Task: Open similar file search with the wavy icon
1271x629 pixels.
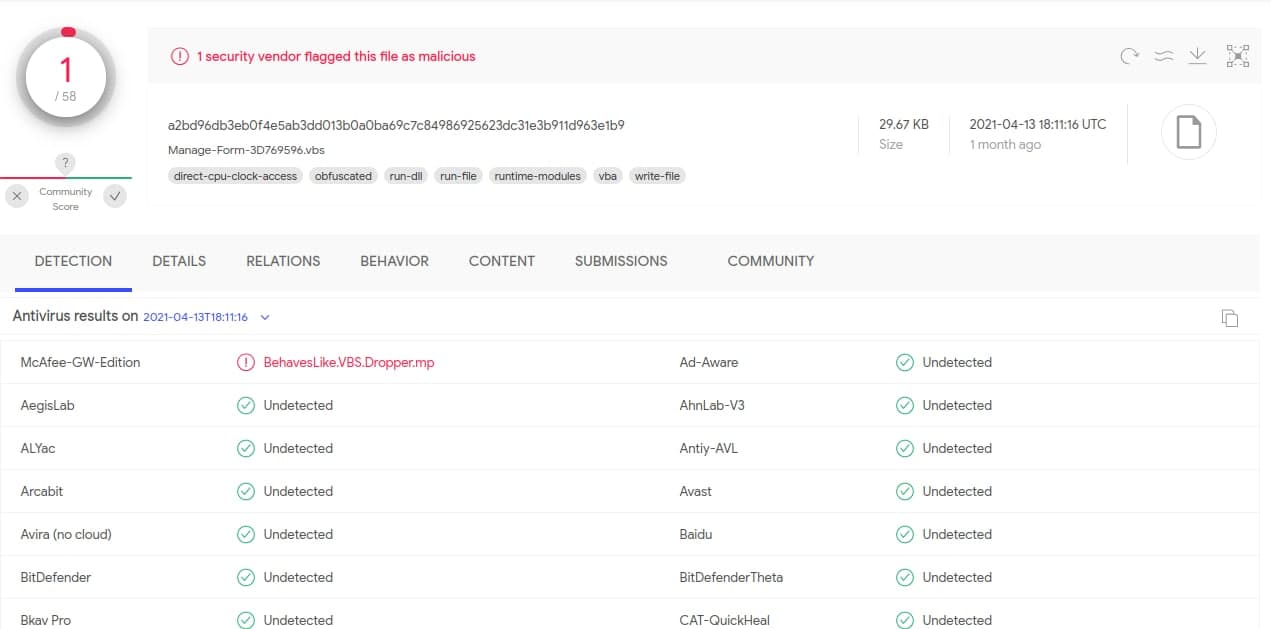Action: point(1163,57)
